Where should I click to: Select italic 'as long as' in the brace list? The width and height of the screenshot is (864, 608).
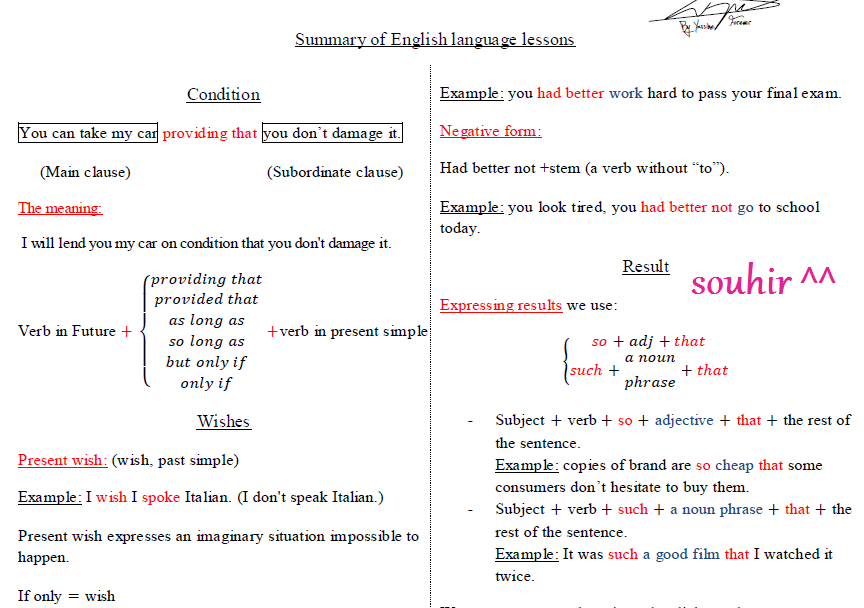207,320
